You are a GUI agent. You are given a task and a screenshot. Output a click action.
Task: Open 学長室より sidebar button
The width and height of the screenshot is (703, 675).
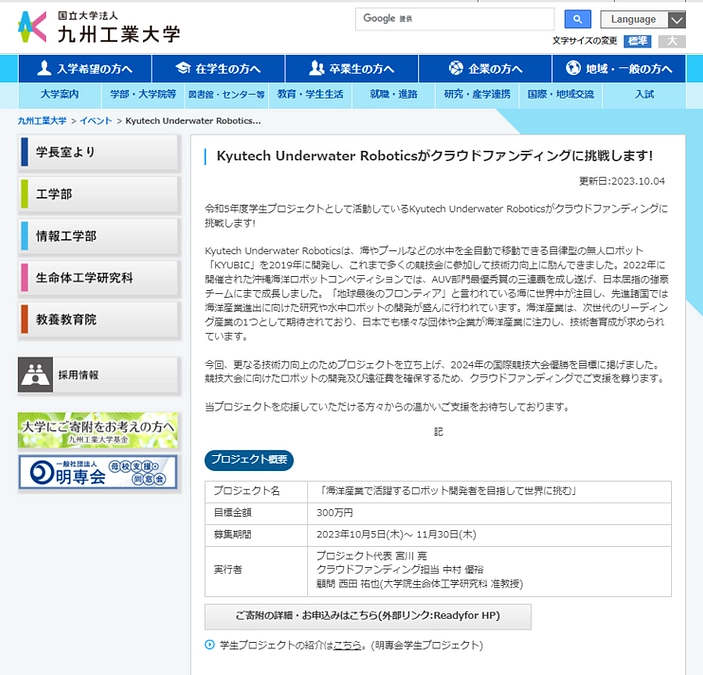[99, 152]
